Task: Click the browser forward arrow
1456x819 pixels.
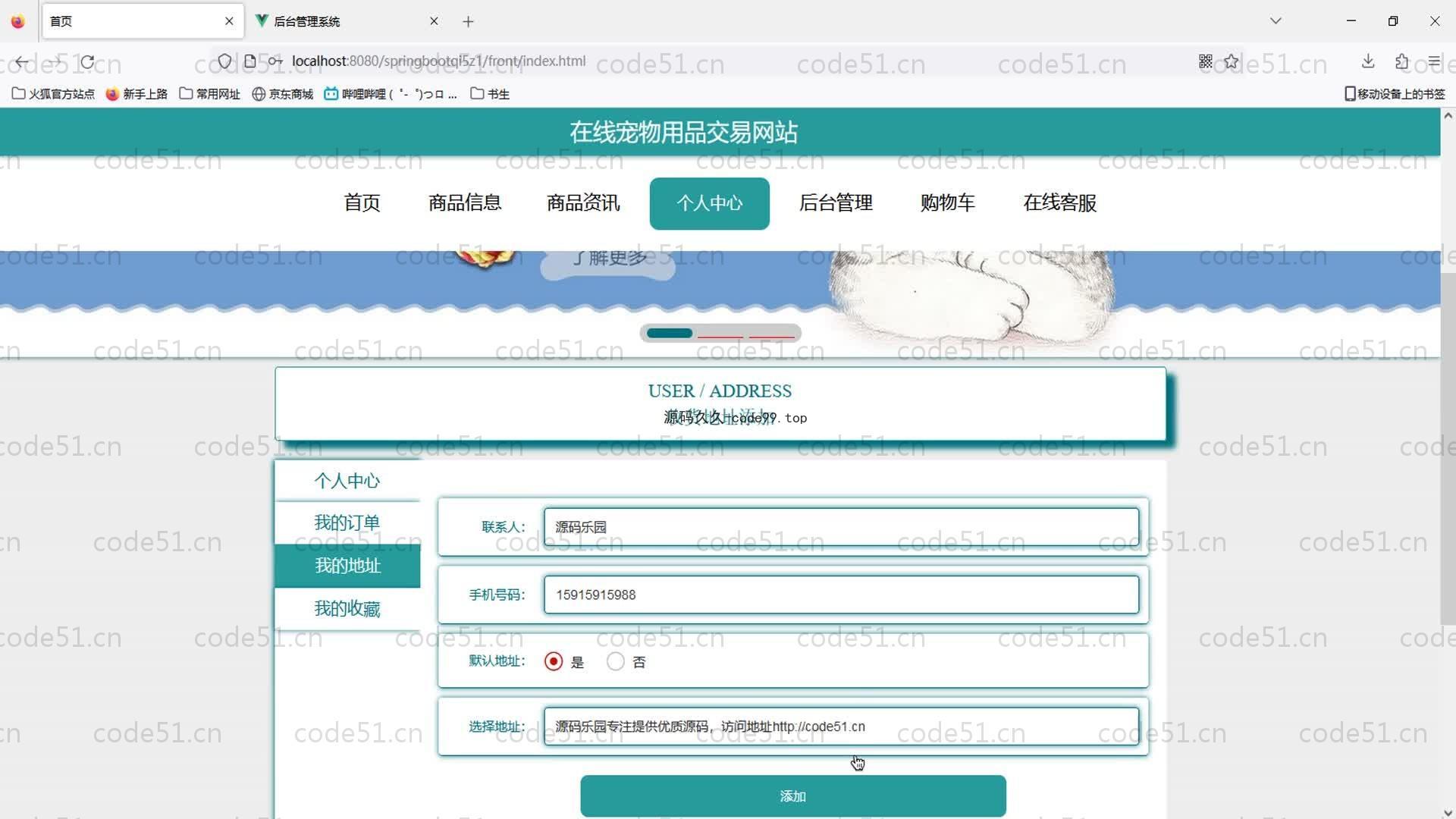Action: pyautogui.click(x=55, y=61)
